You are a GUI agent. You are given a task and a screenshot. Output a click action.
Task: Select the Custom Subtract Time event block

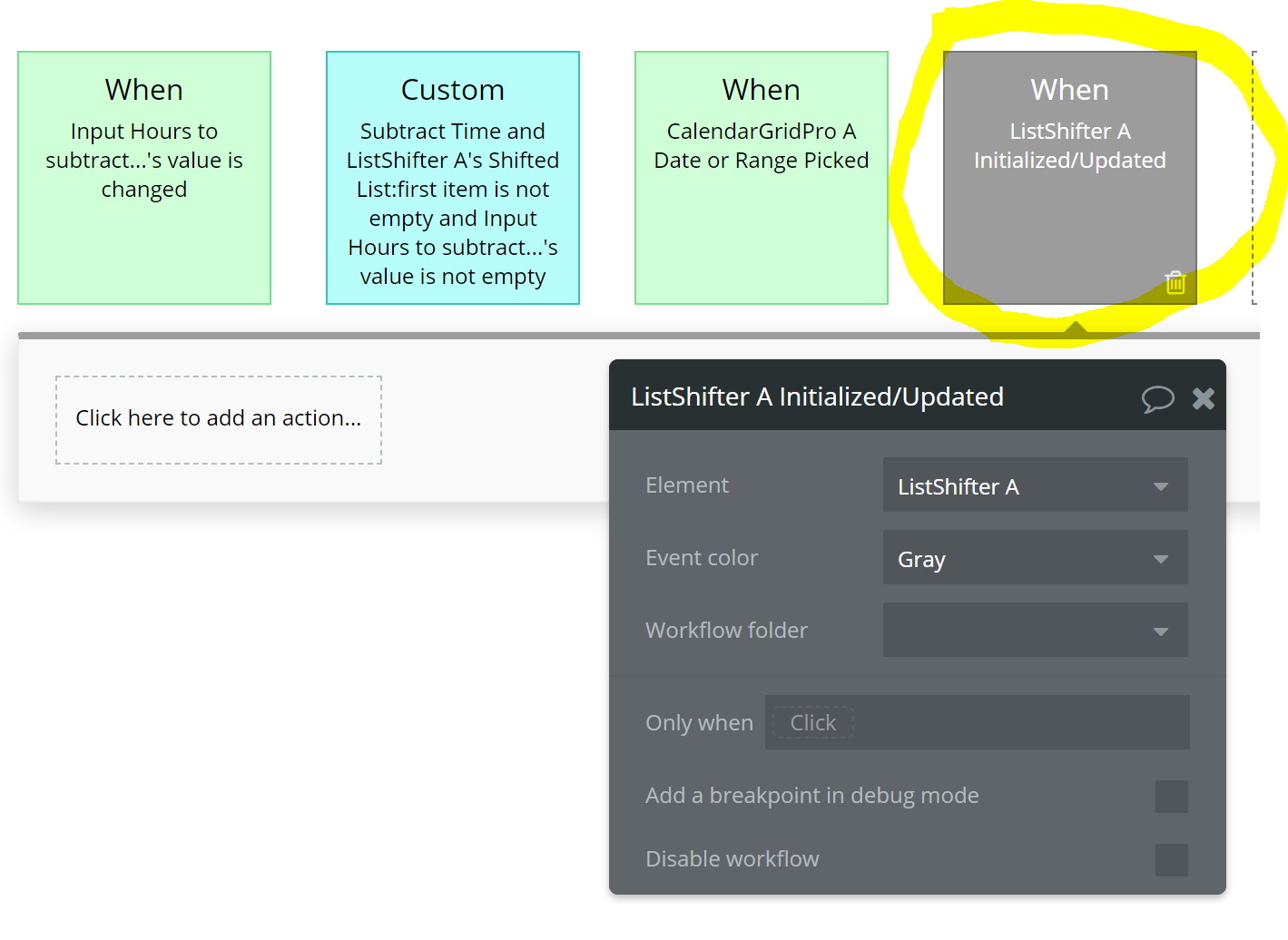tap(453, 178)
